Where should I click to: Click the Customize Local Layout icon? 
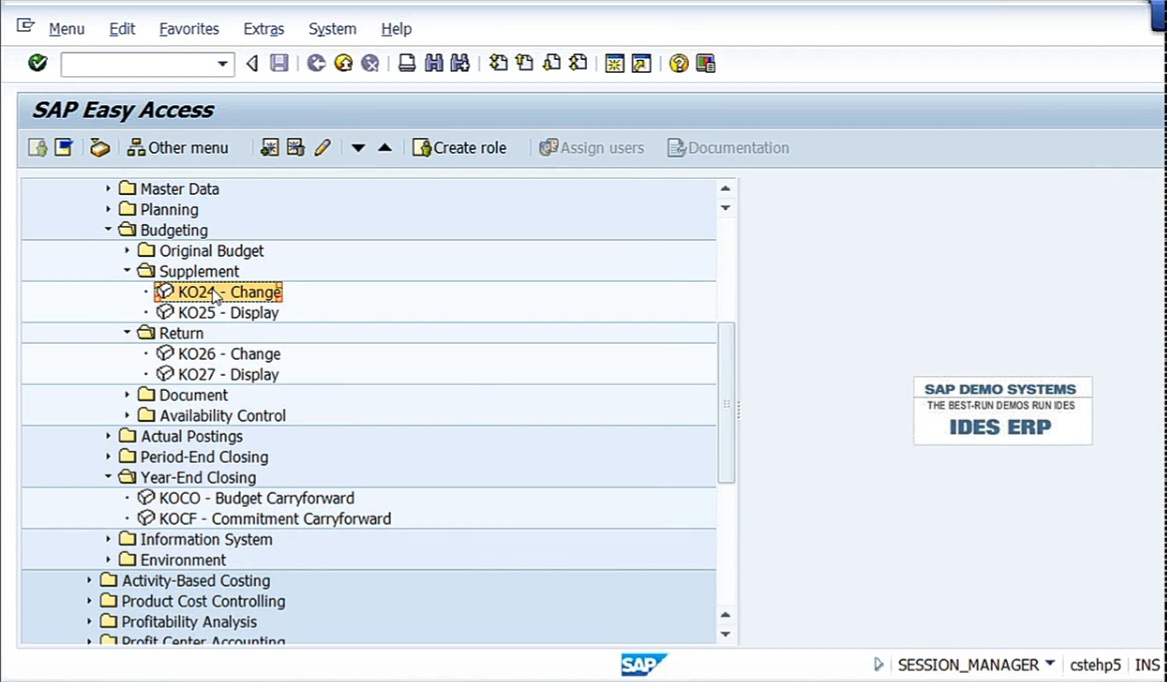tap(706, 63)
